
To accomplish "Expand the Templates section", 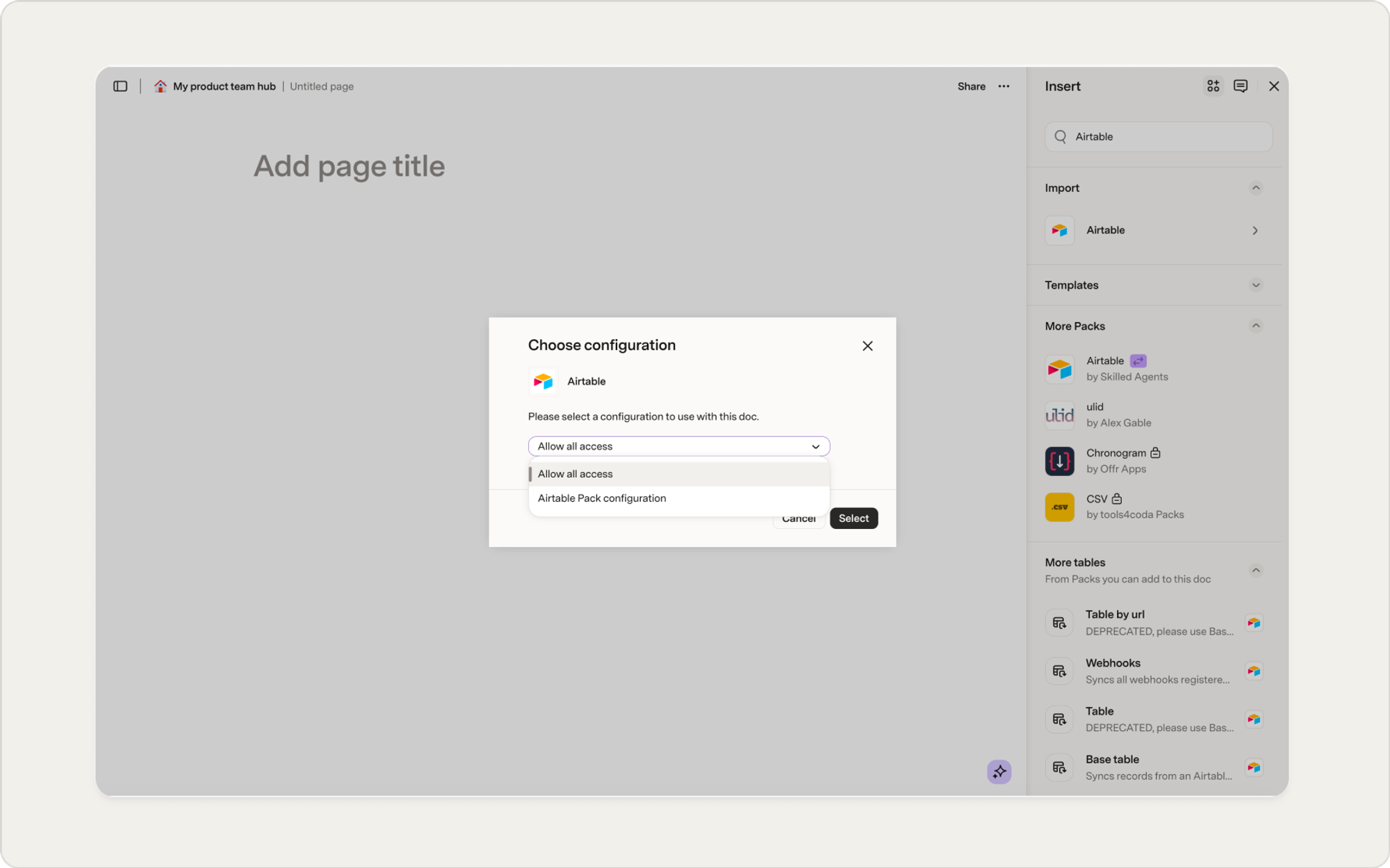I will 1256,285.
